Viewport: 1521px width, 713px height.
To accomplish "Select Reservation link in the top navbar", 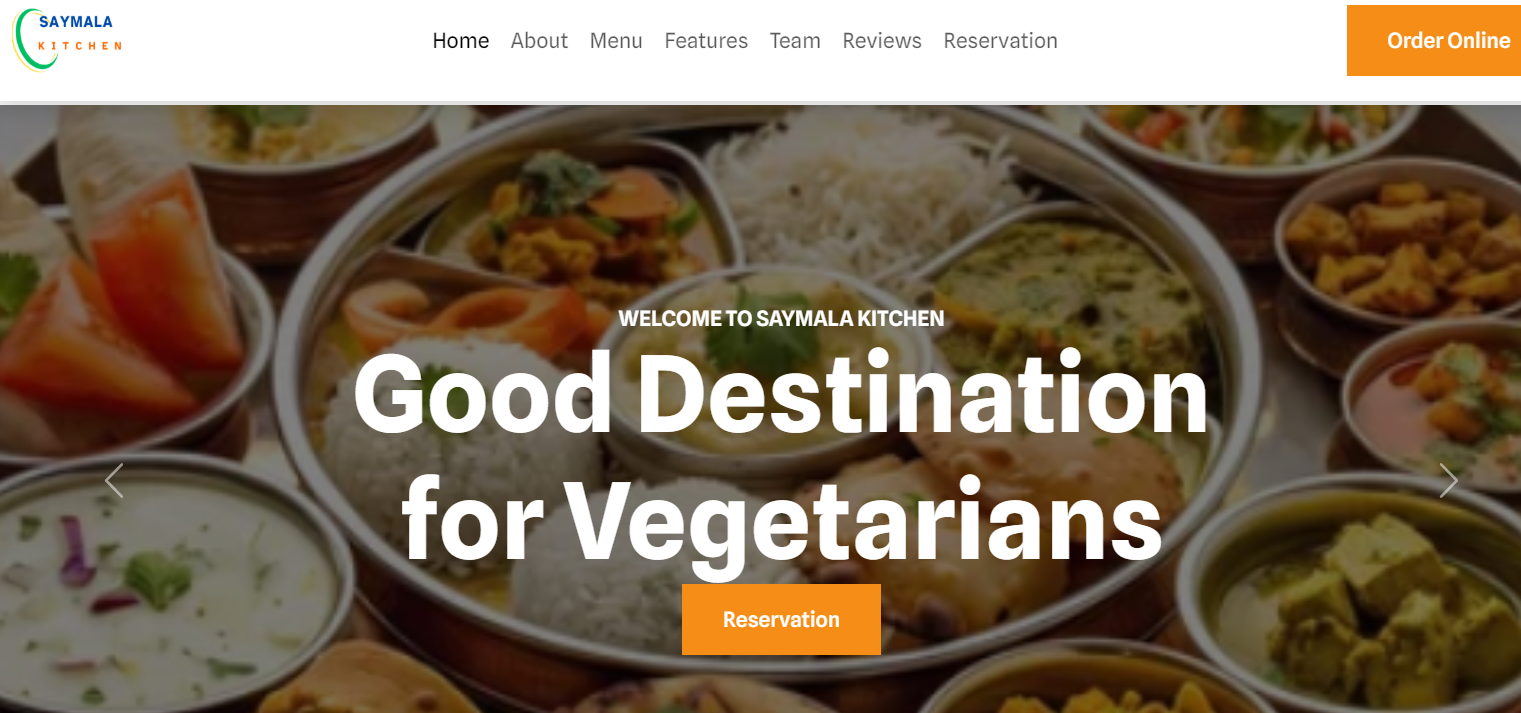I will pyautogui.click(x=1000, y=41).
